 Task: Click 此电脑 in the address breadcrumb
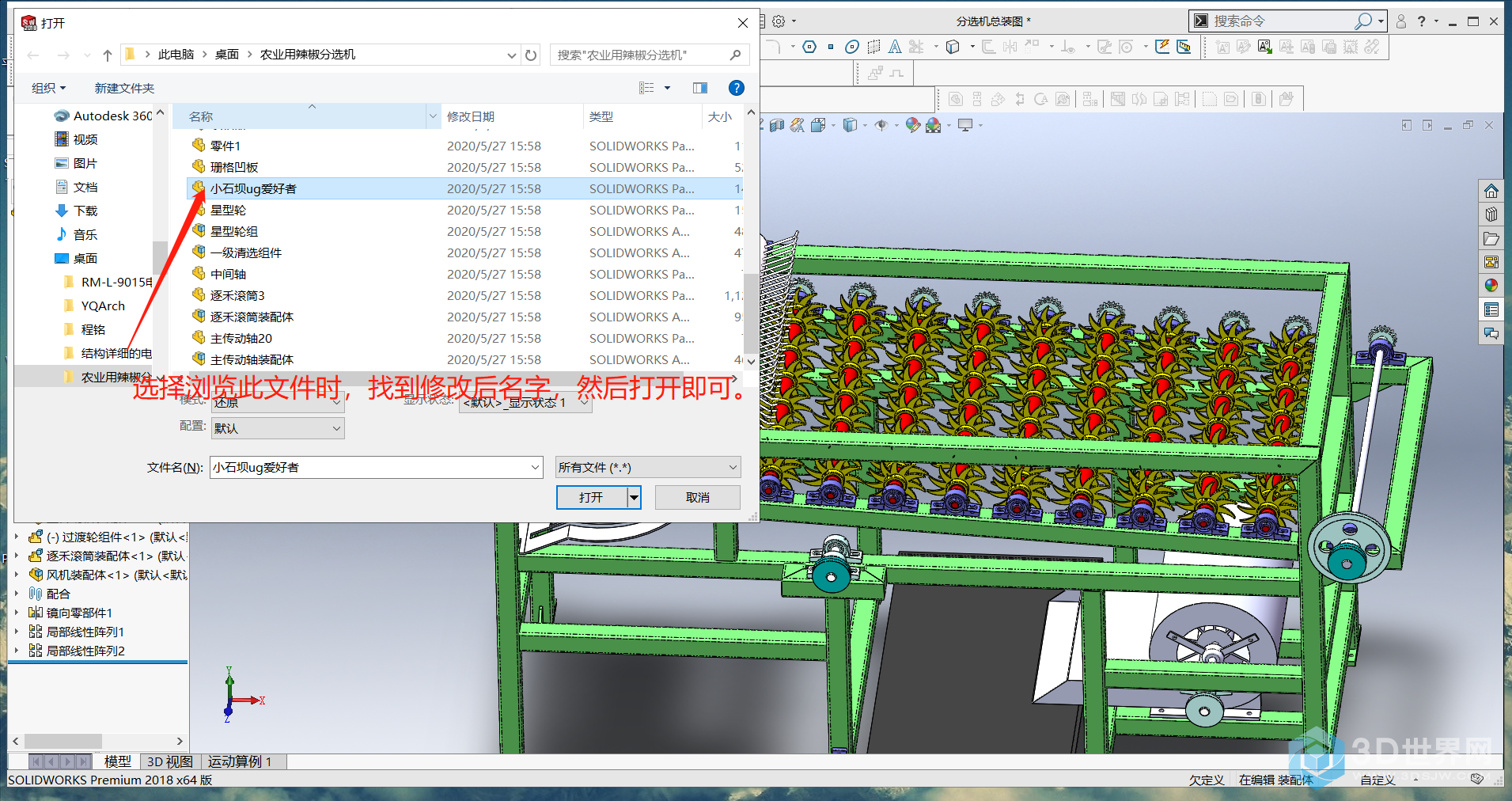(176, 55)
